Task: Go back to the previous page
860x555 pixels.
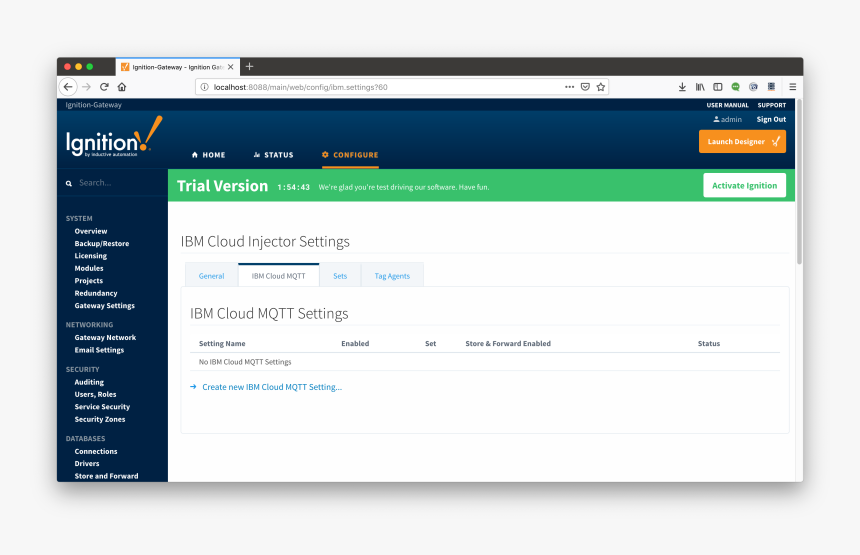Action: [68, 87]
